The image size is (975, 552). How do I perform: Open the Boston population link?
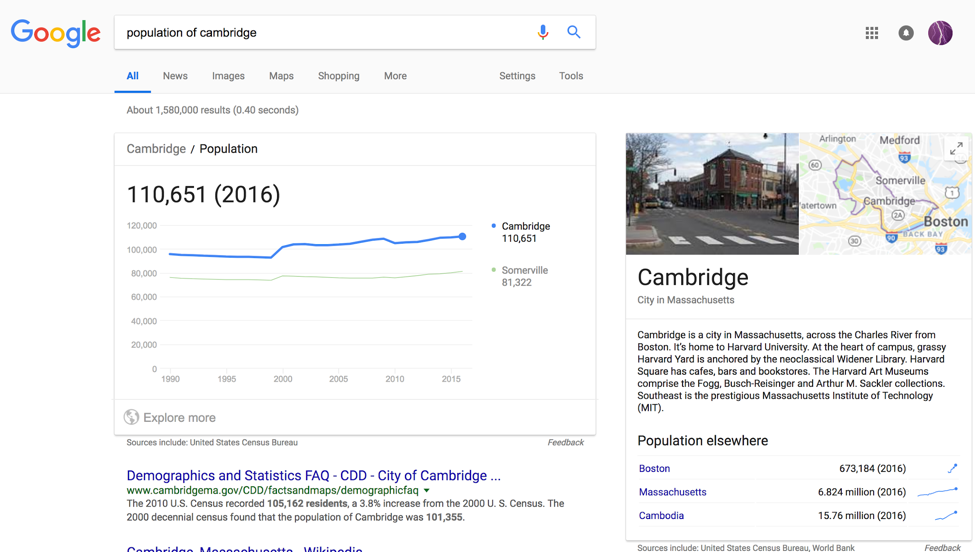(x=654, y=469)
